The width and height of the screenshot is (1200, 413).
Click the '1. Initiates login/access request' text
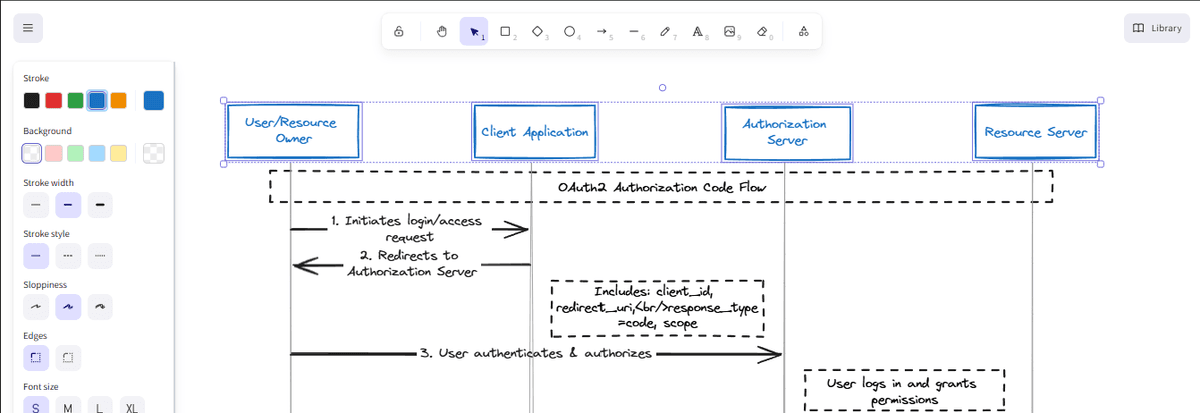click(409, 229)
